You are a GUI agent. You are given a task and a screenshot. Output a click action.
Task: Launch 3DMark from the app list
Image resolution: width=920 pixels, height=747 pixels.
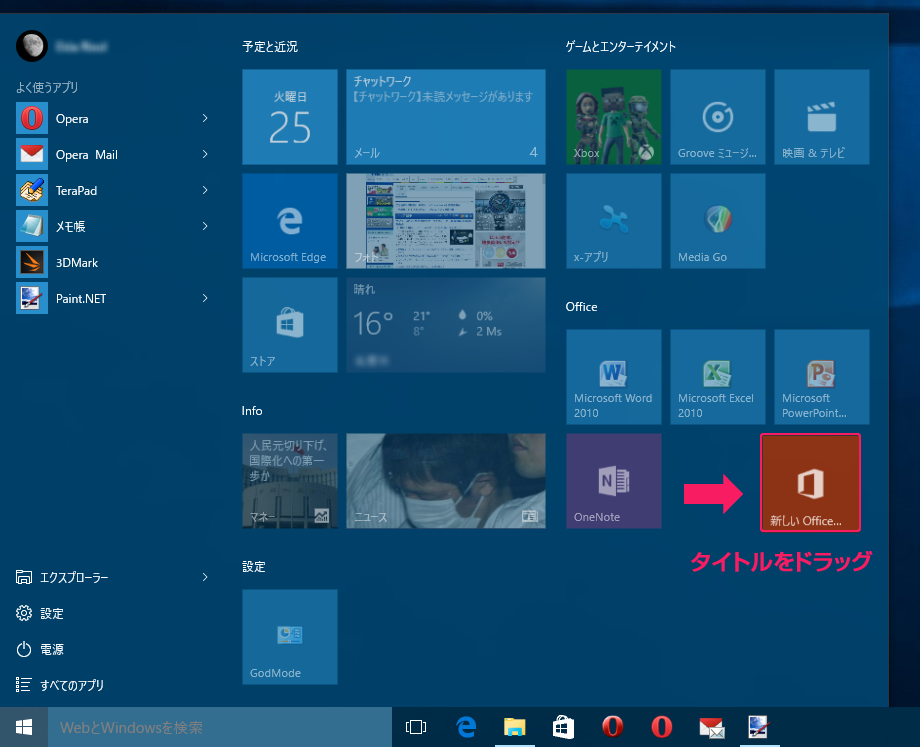pyautogui.click(x=111, y=262)
